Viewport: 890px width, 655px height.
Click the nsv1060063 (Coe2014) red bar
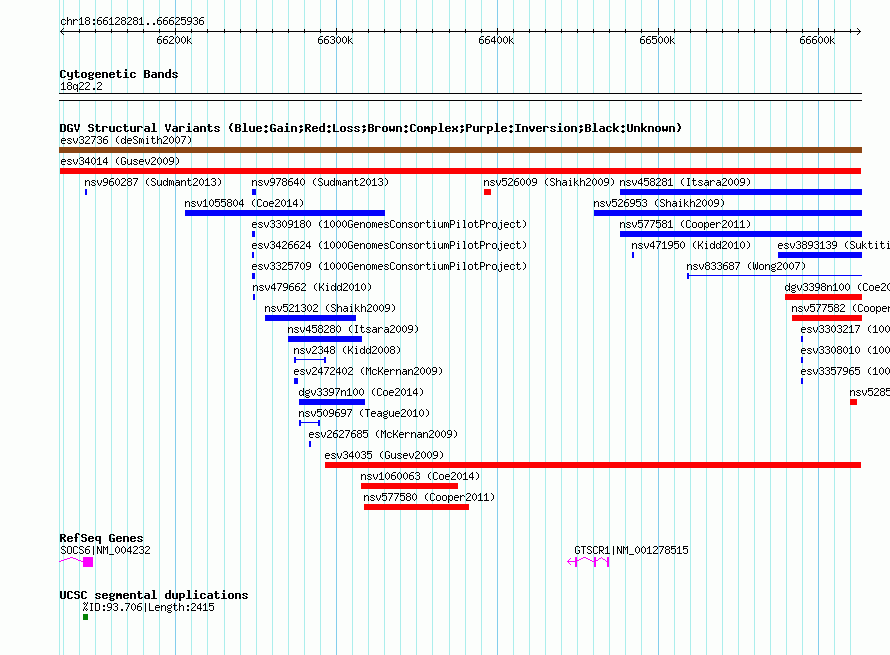click(409, 486)
